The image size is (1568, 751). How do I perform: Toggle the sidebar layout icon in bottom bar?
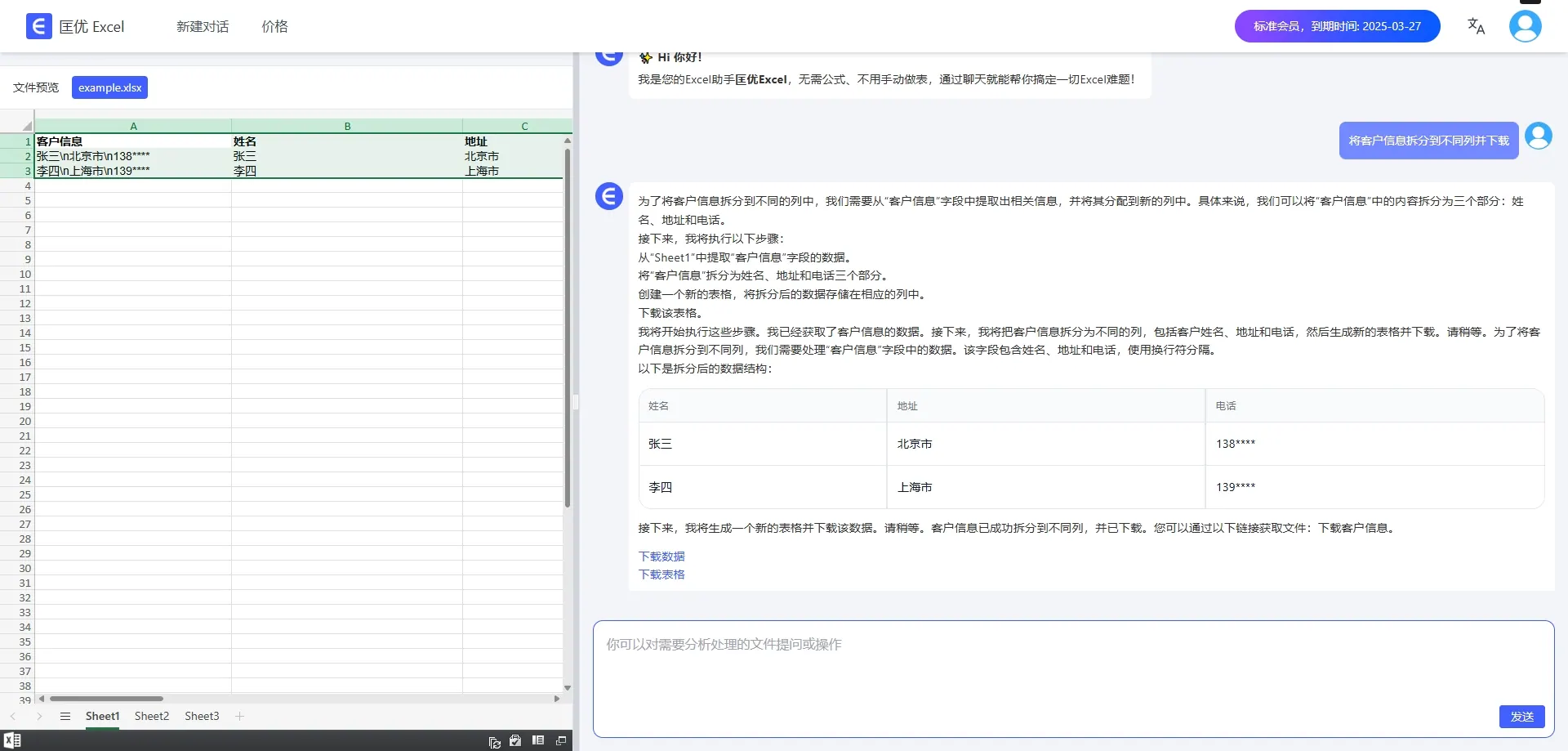pyautogui.click(x=538, y=740)
